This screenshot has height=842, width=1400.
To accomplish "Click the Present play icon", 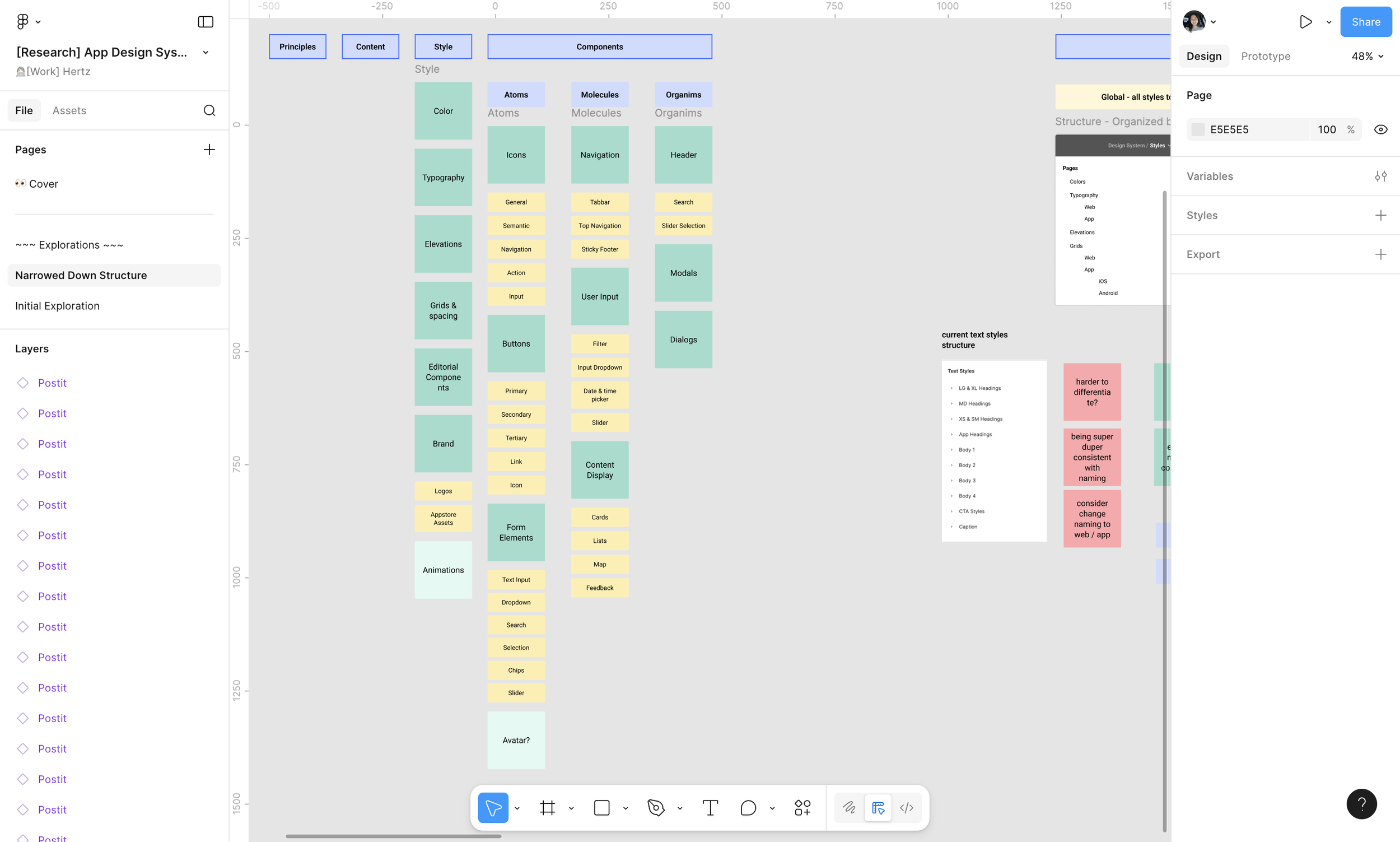I will pos(1305,21).
